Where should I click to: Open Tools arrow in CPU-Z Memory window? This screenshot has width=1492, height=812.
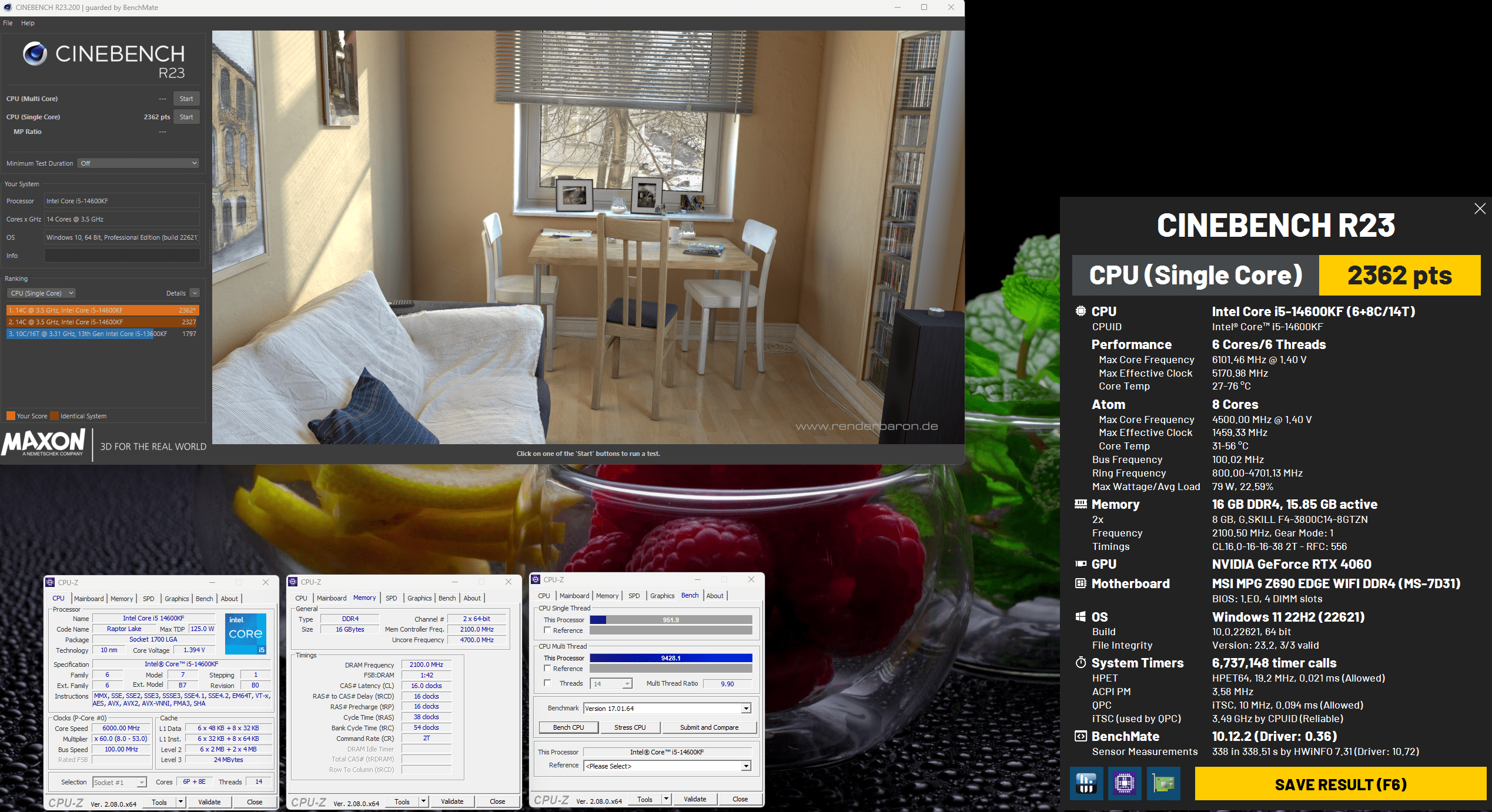click(423, 801)
